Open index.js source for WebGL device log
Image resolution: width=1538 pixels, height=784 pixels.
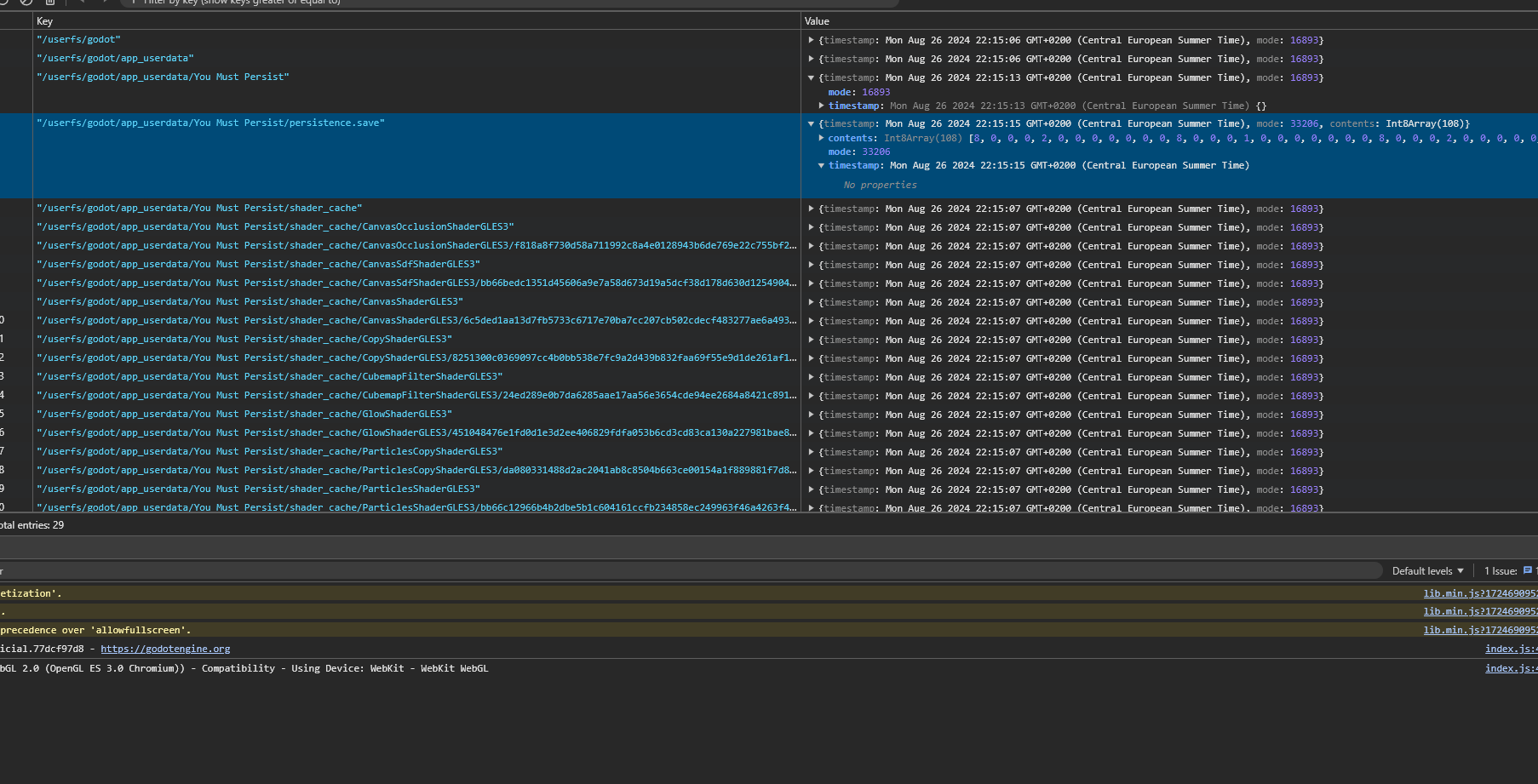coord(1511,668)
